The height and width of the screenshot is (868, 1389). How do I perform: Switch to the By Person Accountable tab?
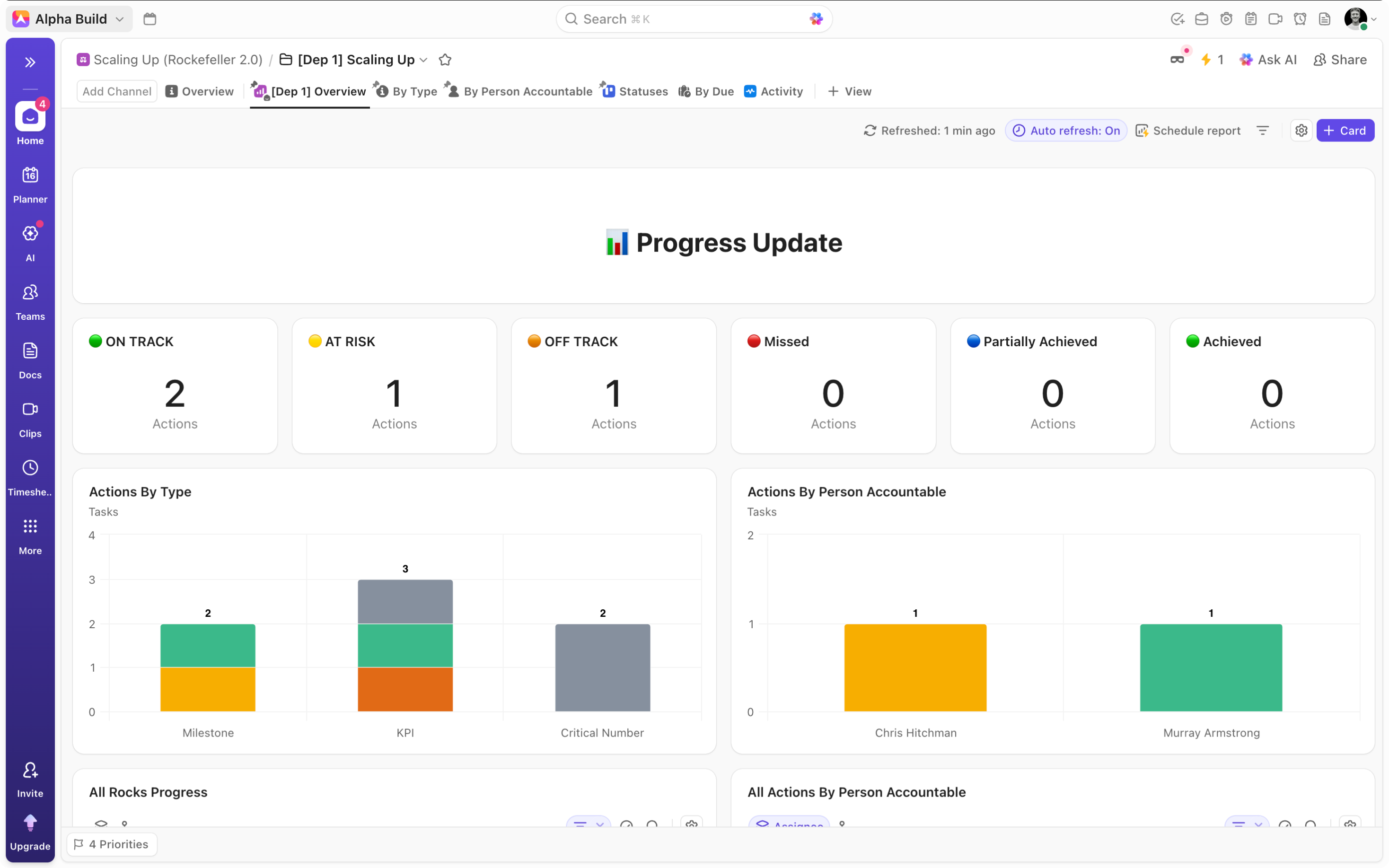pyautogui.click(x=527, y=91)
